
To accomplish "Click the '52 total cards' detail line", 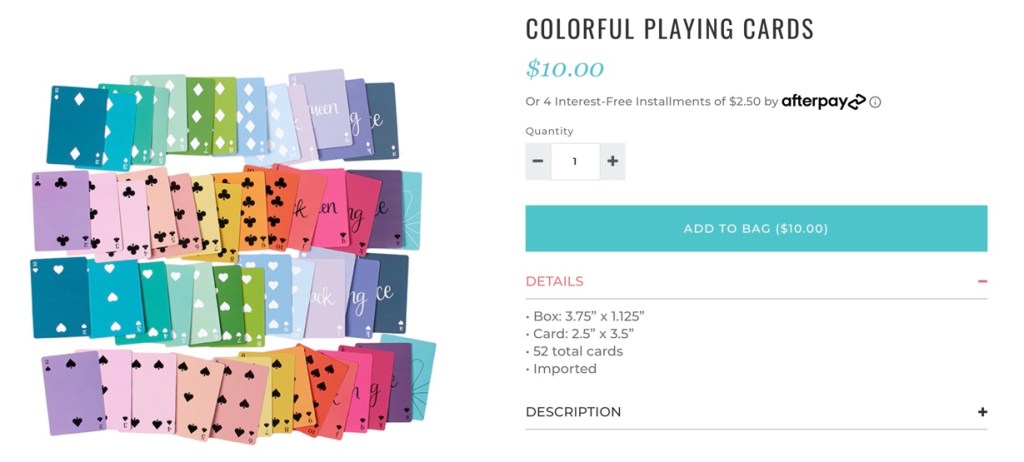I will [576, 351].
